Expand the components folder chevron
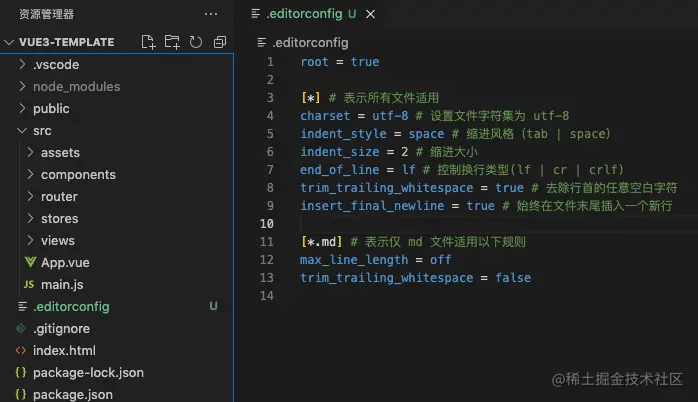This screenshot has width=698, height=402. [x=30, y=174]
